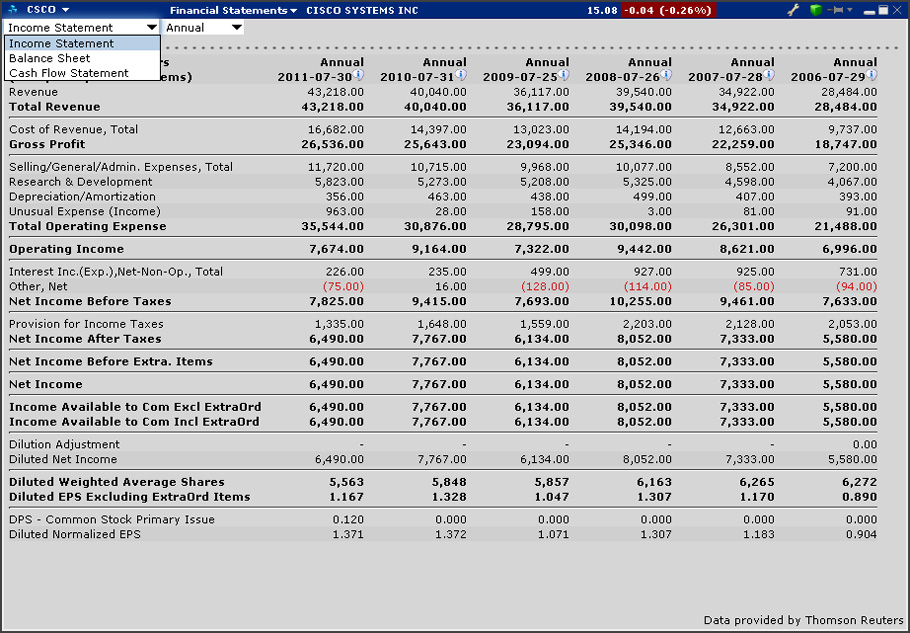Image resolution: width=910 pixels, height=633 pixels.
Task: Choose Cash Flow Statement from the list
Action: point(82,73)
